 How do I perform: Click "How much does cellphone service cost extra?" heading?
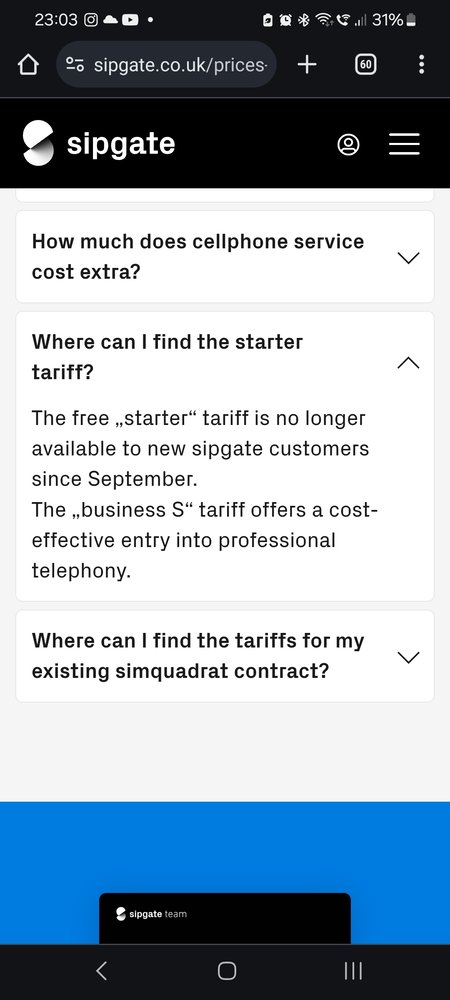point(198,257)
